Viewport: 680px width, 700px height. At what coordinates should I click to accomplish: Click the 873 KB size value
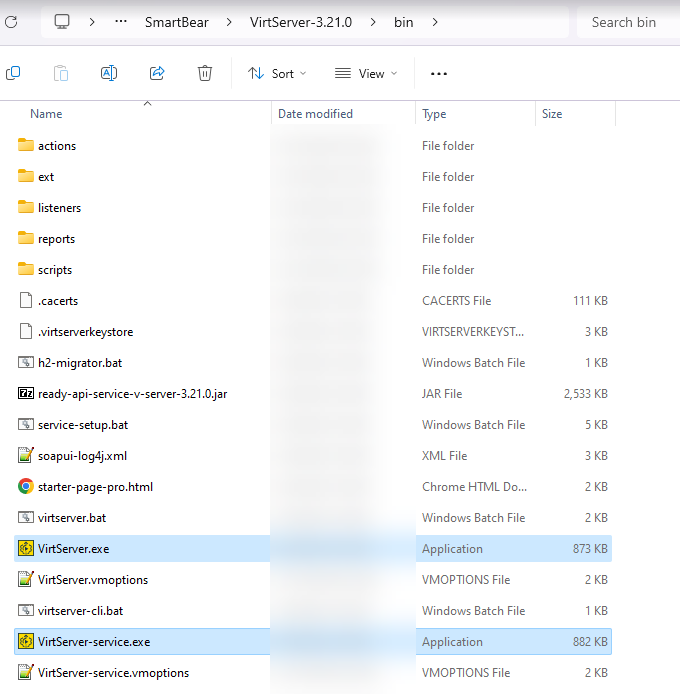pyautogui.click(x=590, y=549)
